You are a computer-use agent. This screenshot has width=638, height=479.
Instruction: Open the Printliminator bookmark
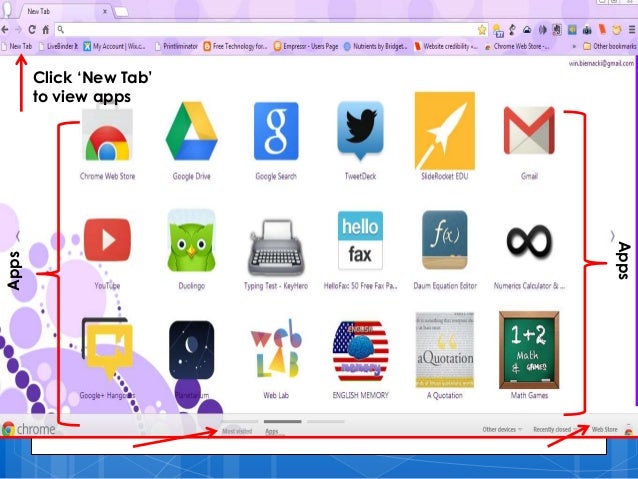point(177,46)
